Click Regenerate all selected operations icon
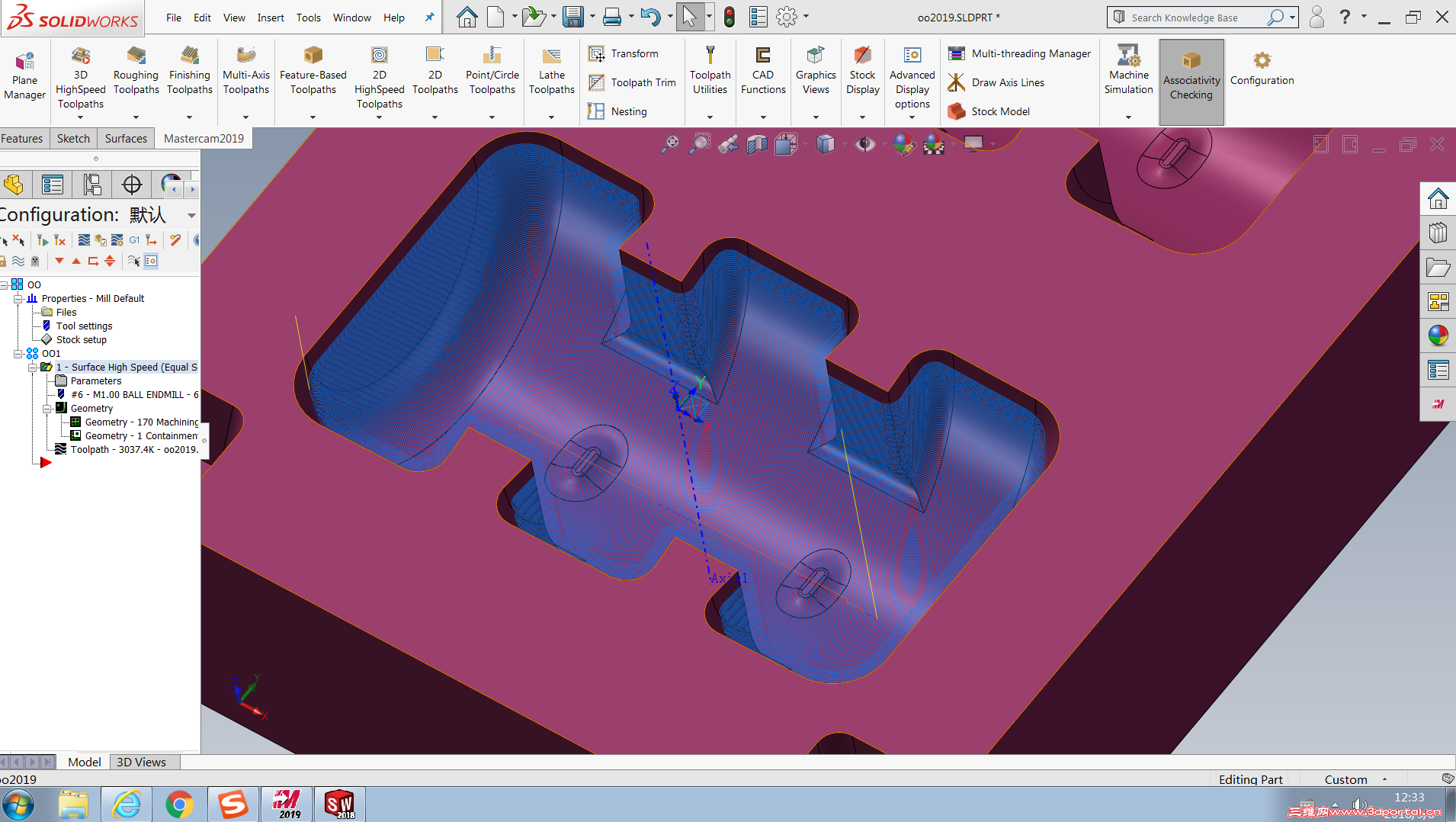1456x822 pixels. (x=43, y=240)
